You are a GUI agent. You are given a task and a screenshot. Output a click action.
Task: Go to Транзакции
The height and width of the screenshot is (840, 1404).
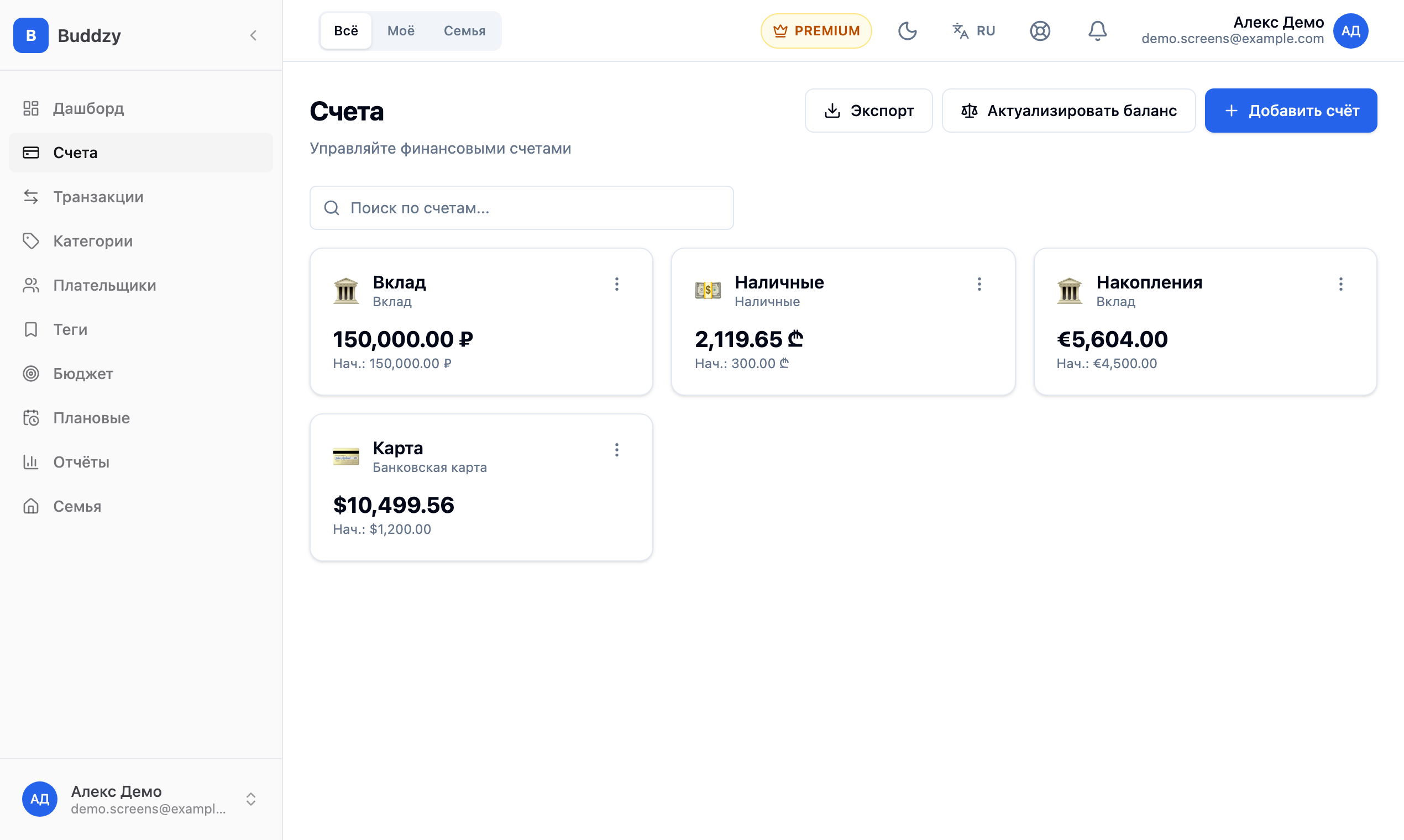click(141, 196)
